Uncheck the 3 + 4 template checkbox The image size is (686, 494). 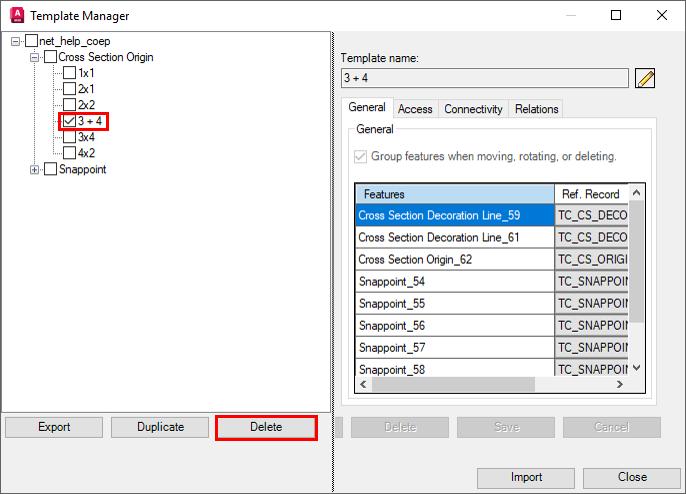[x=69, y=121]
